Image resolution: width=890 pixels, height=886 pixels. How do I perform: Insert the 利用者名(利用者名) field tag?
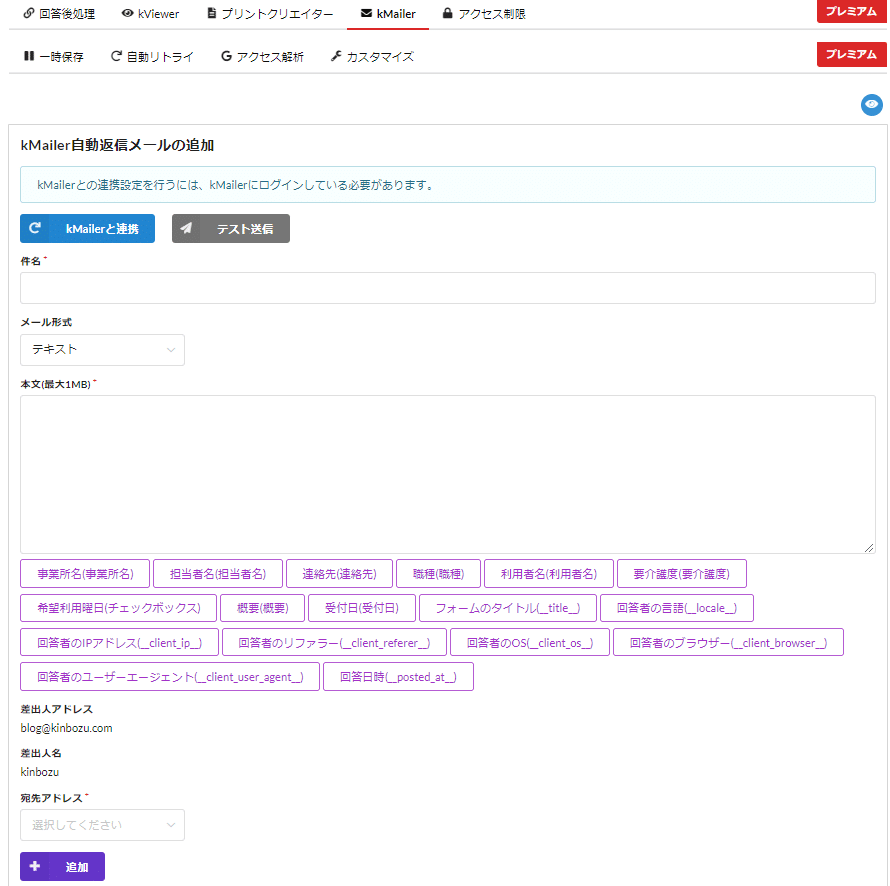click(x=549, y=574)
